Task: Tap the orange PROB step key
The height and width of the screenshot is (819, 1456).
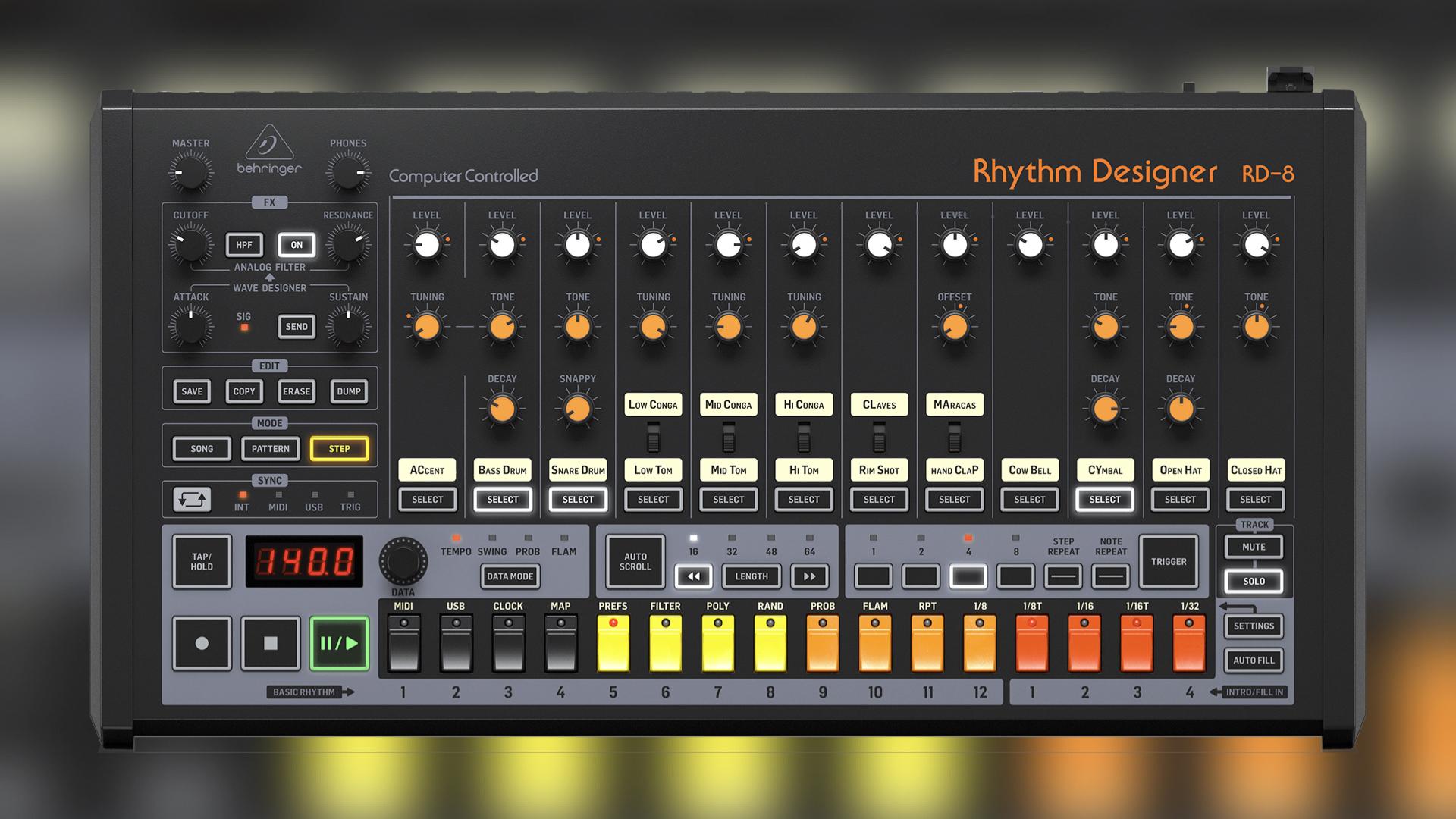Action: pos(823,644)
